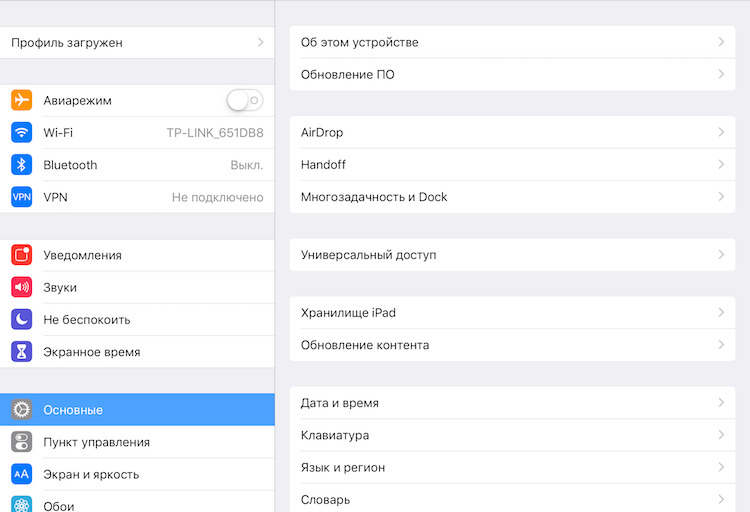Tap the blue Wi-Fi icon
Viewport: 750px width, 512px height.
coord(22,133)
